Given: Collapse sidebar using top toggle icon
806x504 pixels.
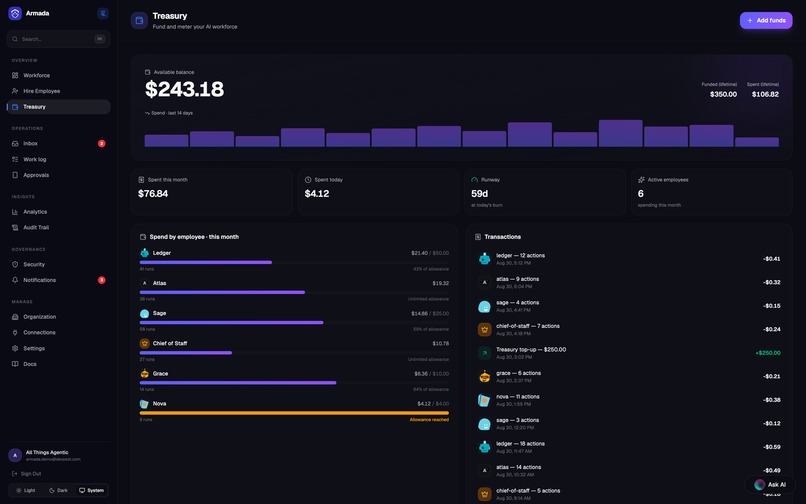Looking at the screenshot, I should tap(103, 13).
